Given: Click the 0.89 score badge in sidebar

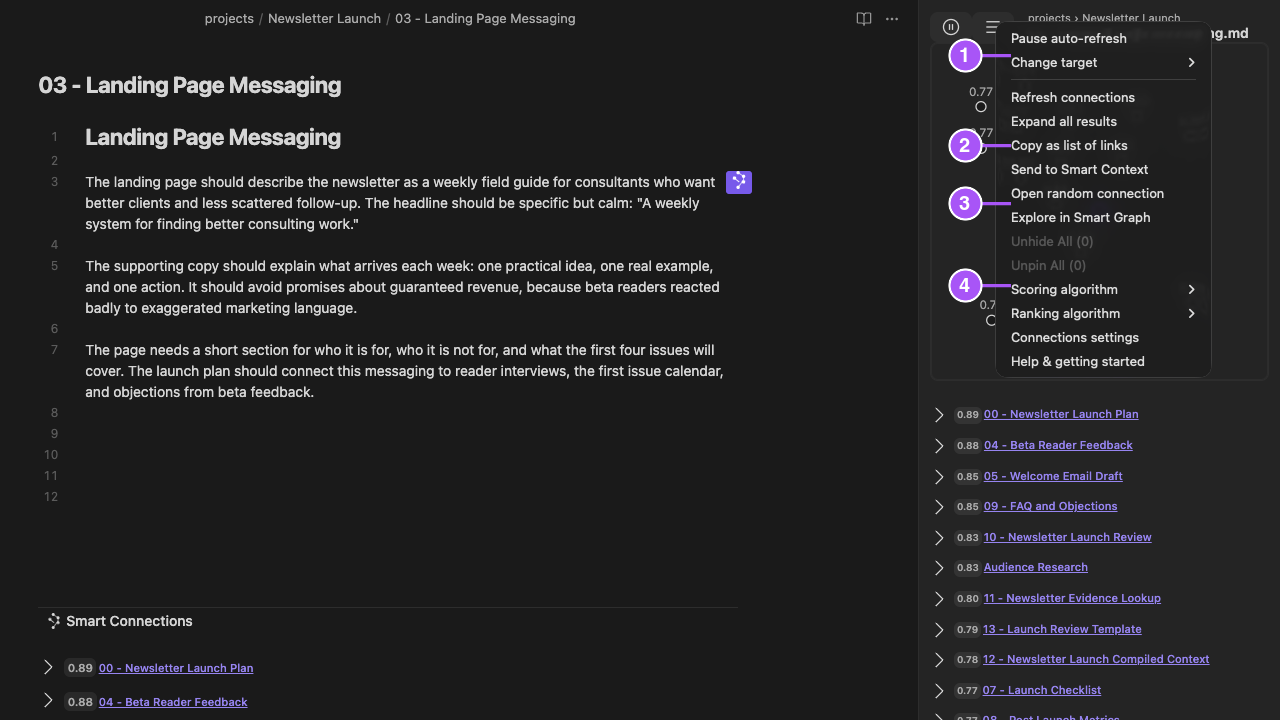Looking at the screenshot, I should (x=967, y=414).
